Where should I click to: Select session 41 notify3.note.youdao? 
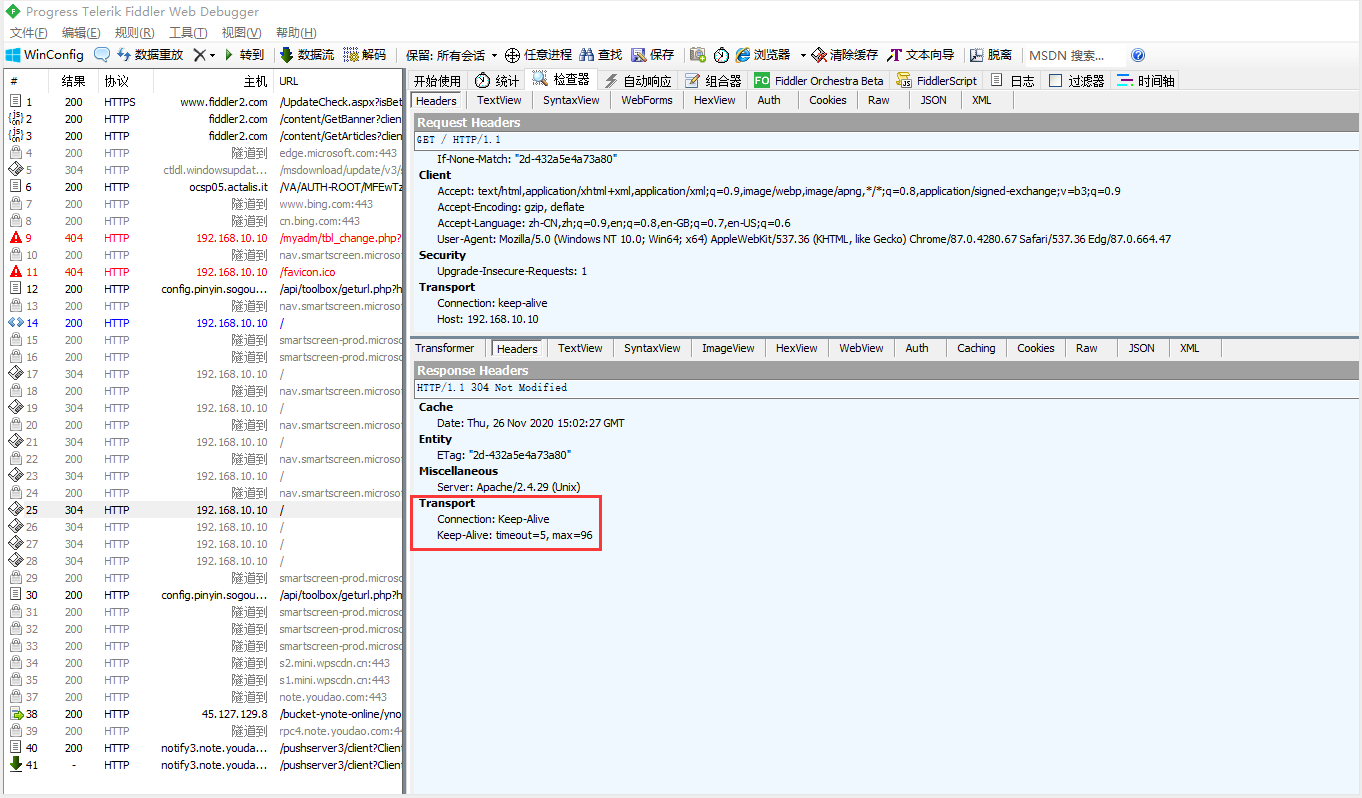coord(203,765)
